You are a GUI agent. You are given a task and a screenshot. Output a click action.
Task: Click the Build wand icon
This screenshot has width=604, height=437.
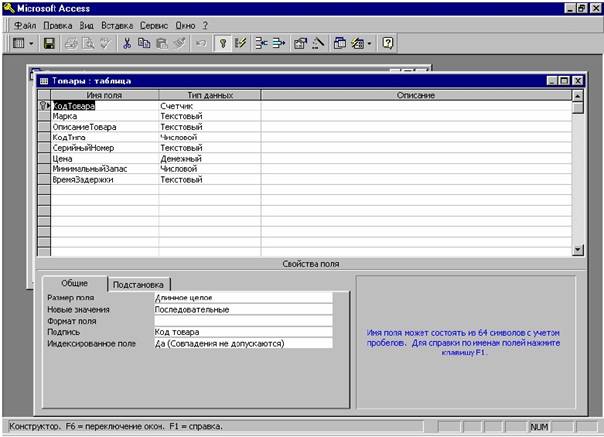coord(318,43)
